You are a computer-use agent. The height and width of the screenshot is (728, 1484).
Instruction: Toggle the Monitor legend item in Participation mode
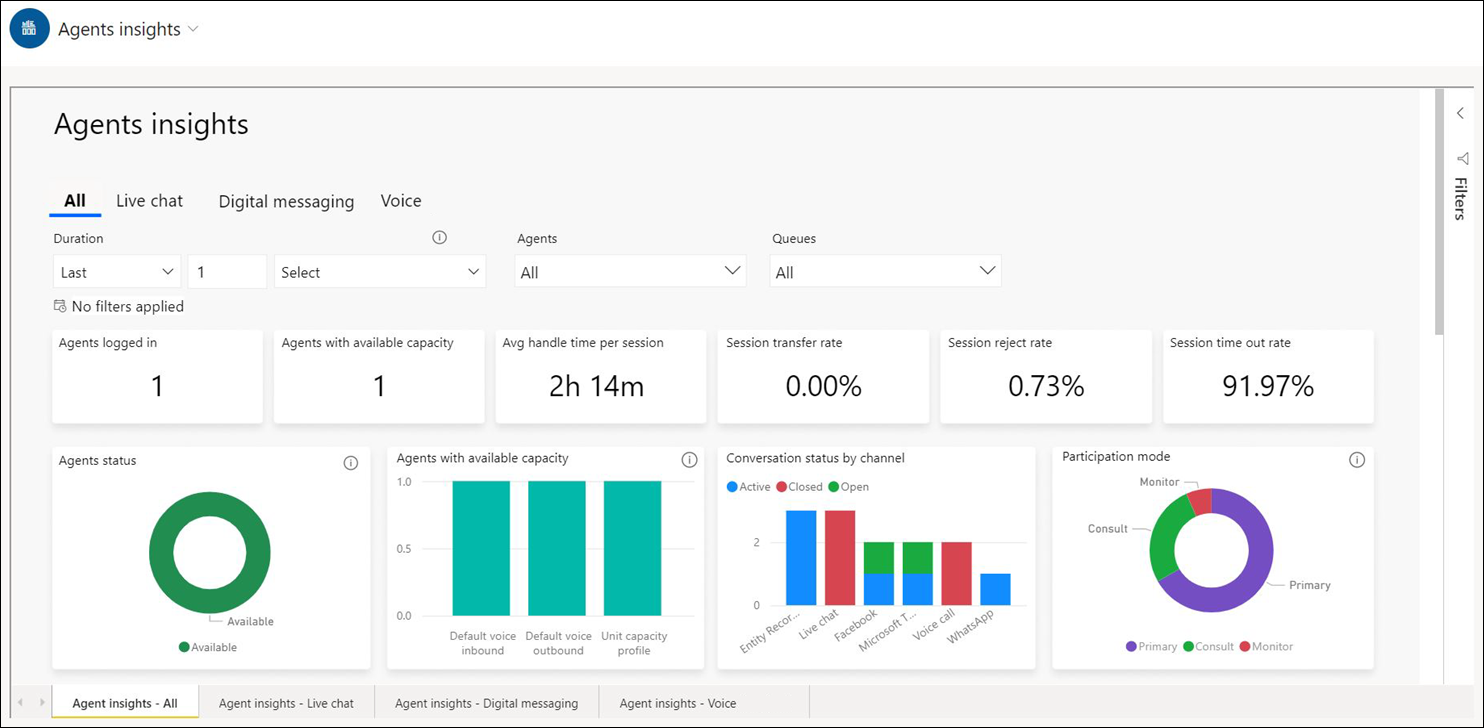[1265, 646]
